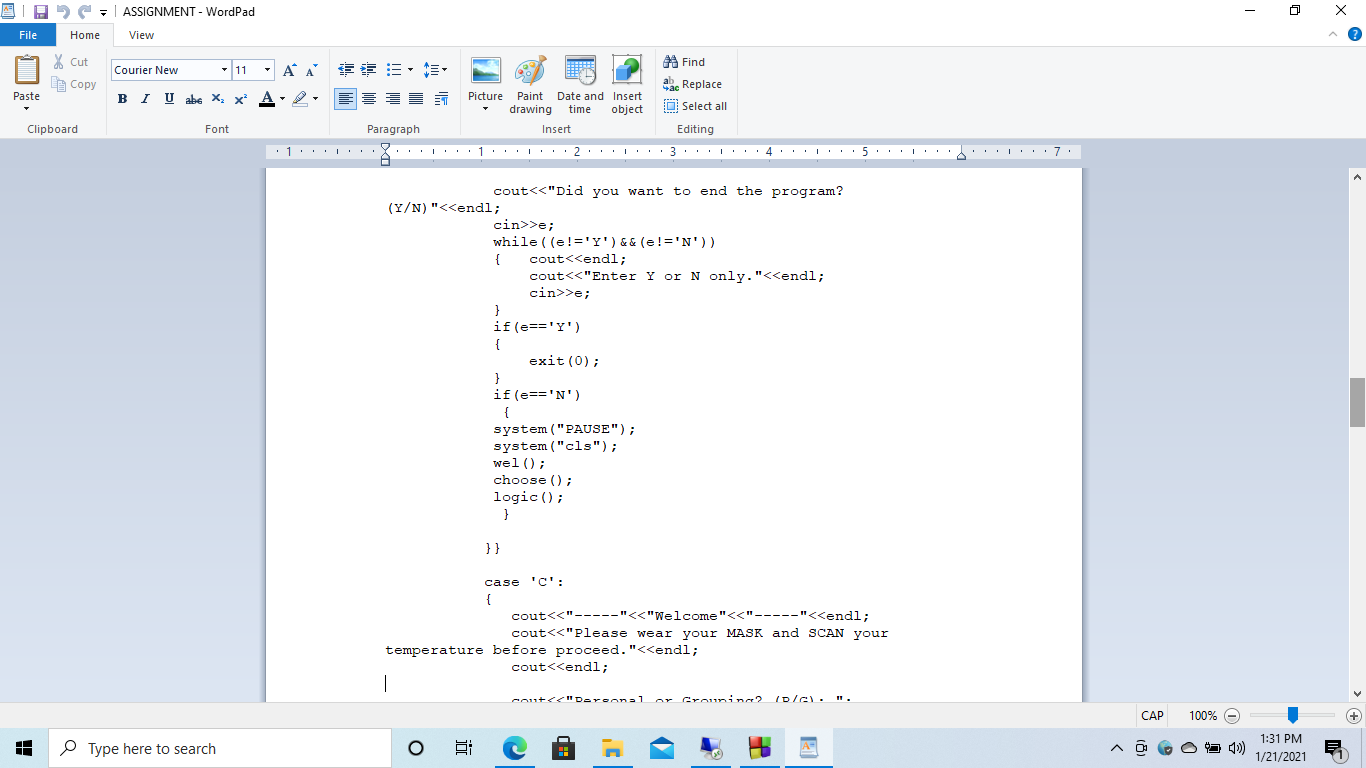Click the vertical scrollbar thumb
Image resolution: width=1366 pixels, height=768 pixels.
[x=1357, y=402]
